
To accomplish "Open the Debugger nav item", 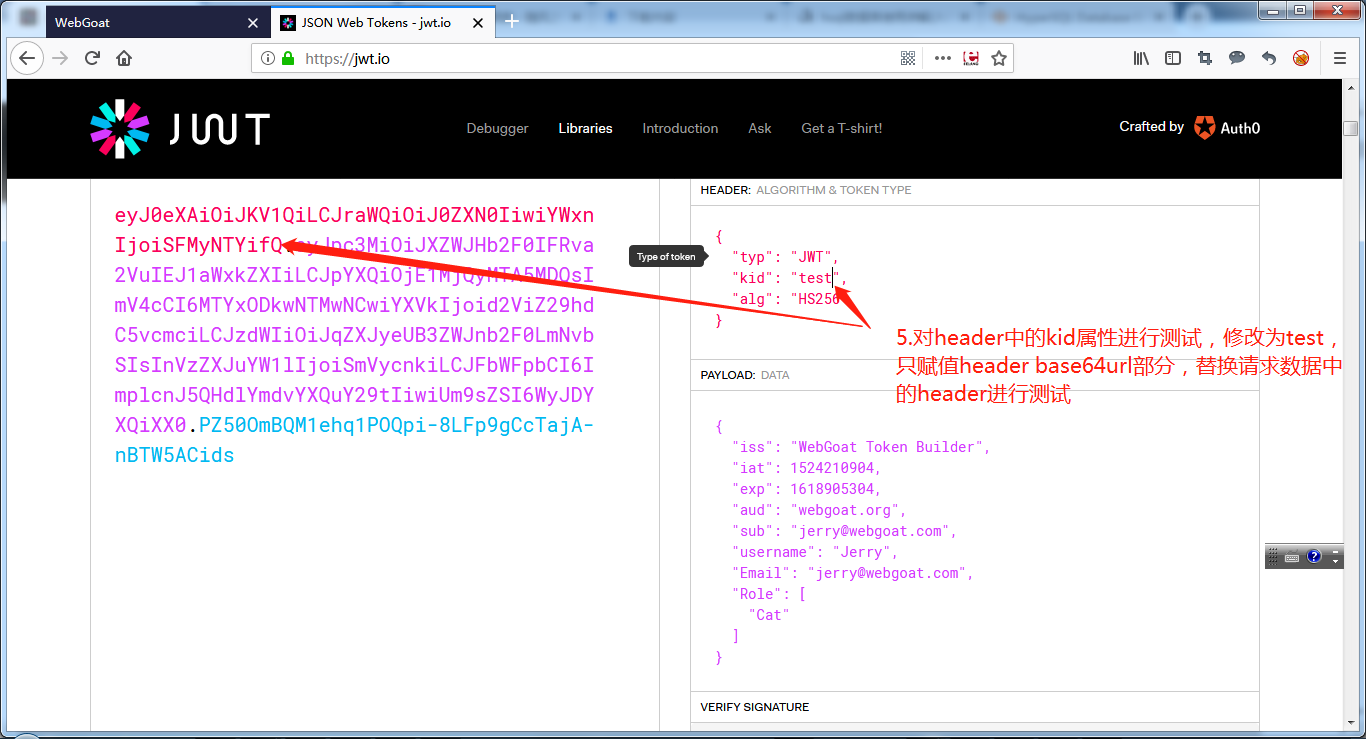I will [497, 128].
